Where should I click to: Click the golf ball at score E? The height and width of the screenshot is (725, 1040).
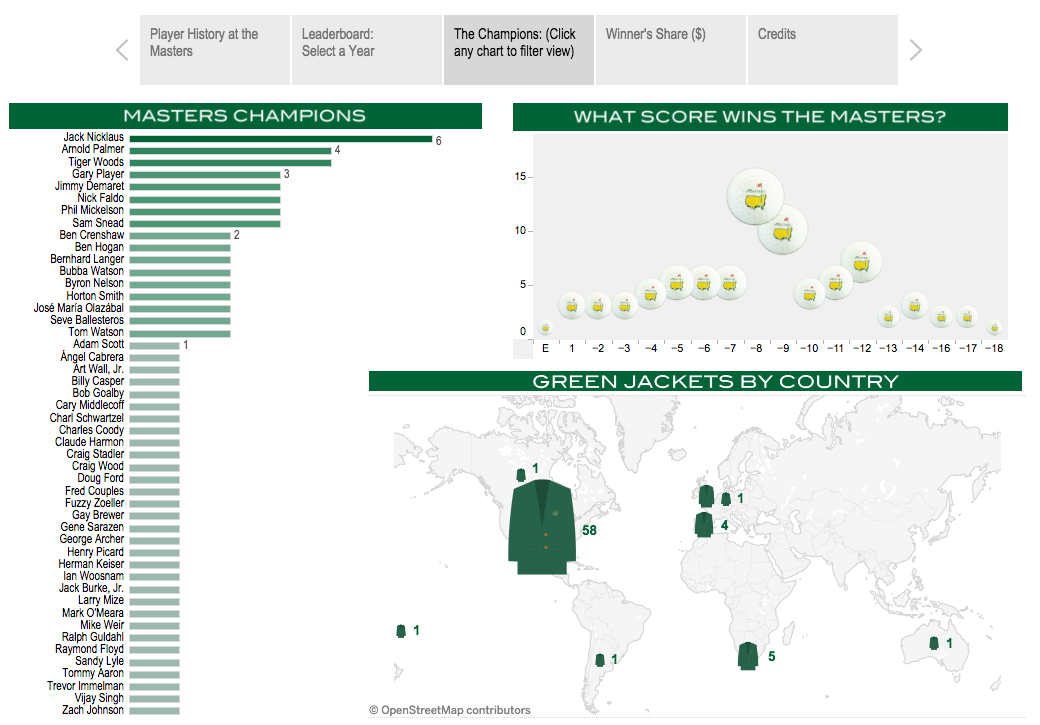(x=545, y=328)
